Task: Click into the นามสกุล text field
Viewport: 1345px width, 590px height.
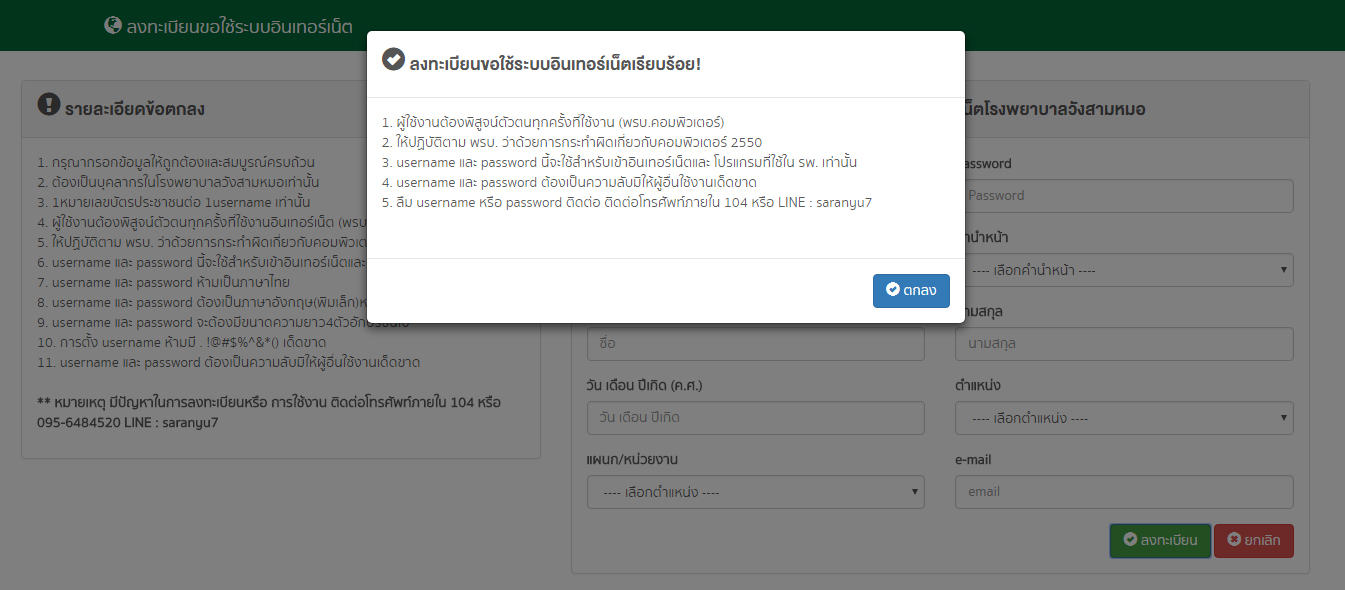Action: [x=1124, y=344]
